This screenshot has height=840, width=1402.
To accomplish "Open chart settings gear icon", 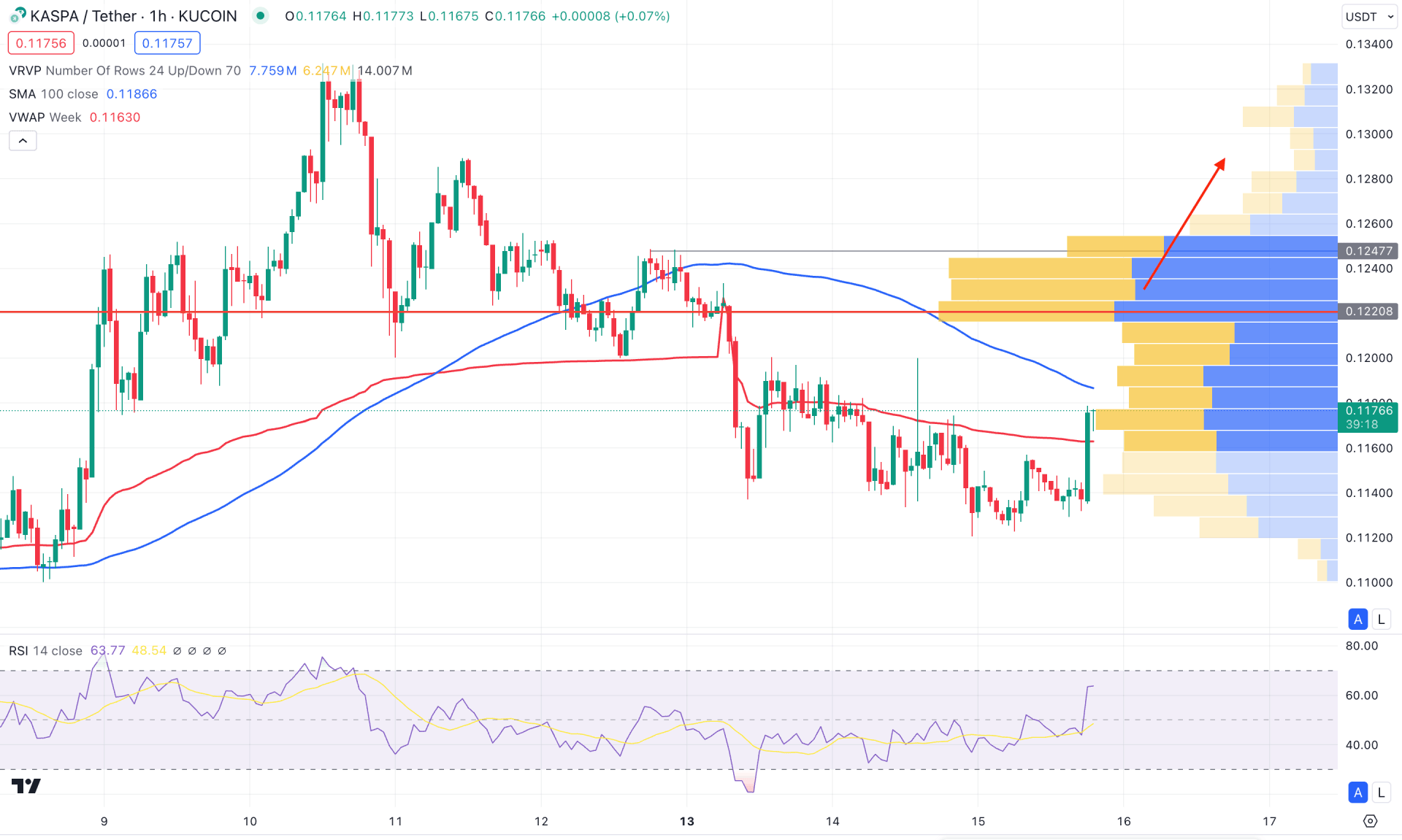I will [x=1370, y=821].
